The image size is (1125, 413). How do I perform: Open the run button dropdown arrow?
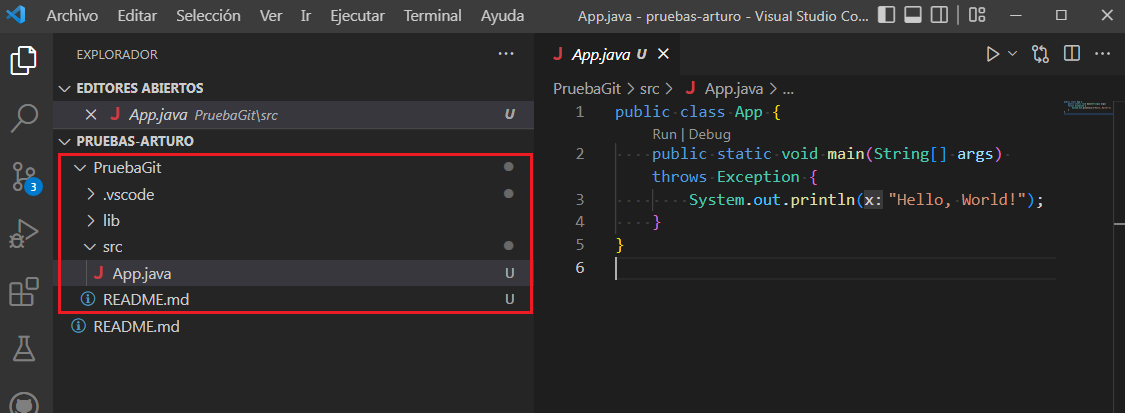(x=1012, y=54)
